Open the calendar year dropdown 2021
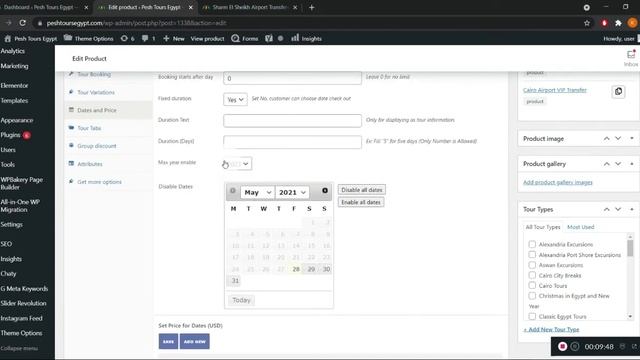The width and height of the screenshot is (640, 360). [292, 192]
